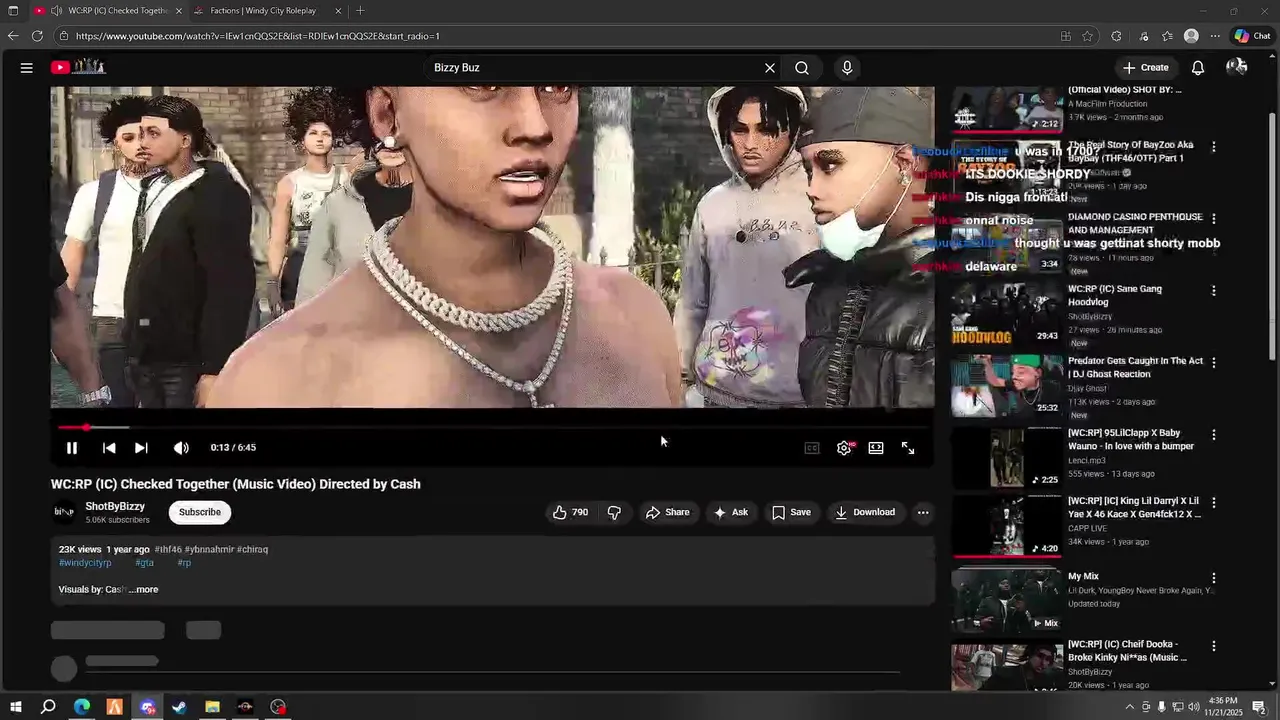
Task: Open options for Predator Gets Caught video
Action: [1214, 363]
